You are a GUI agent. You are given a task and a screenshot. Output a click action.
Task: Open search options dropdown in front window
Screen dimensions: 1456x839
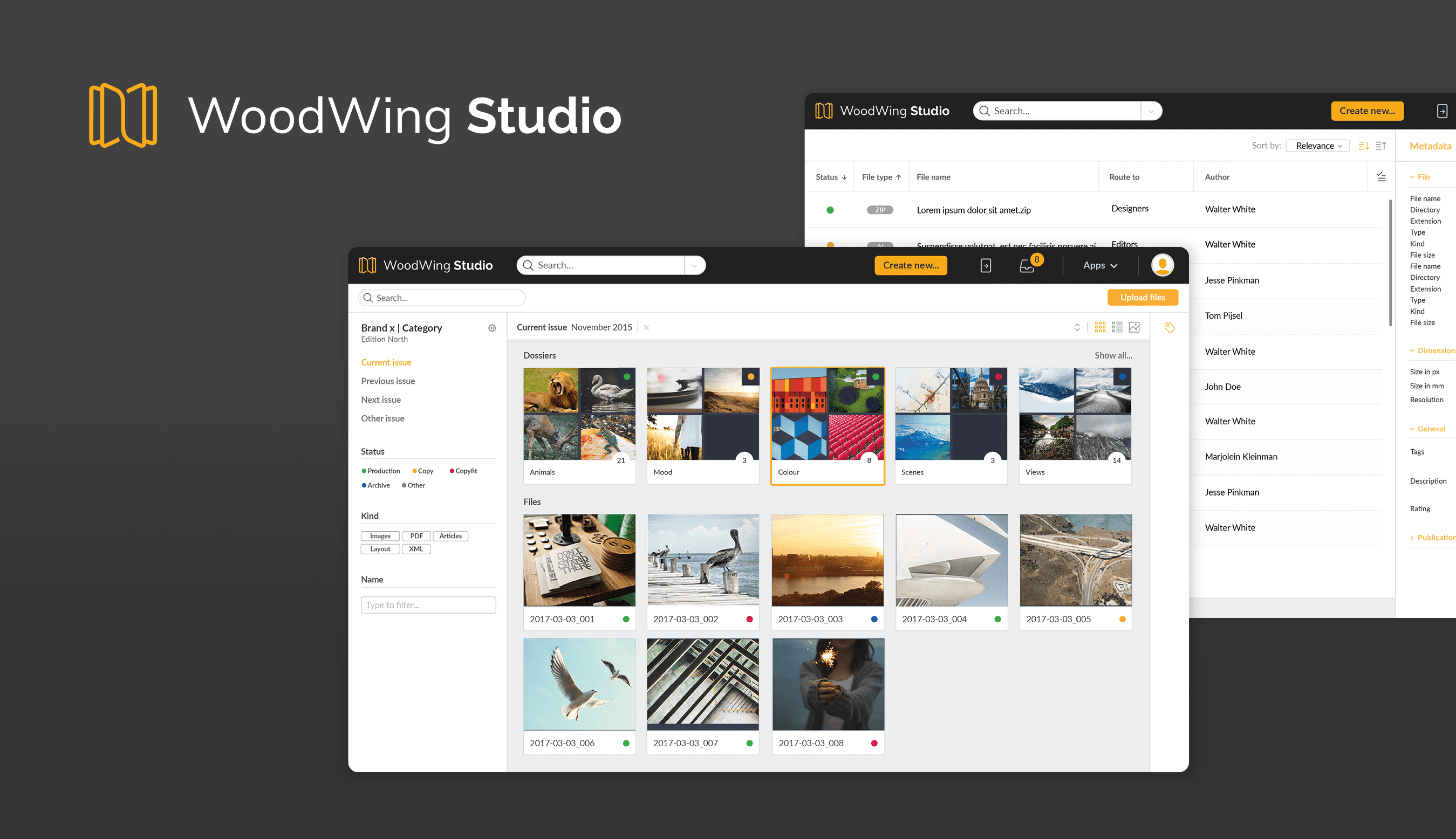[695, 265]
